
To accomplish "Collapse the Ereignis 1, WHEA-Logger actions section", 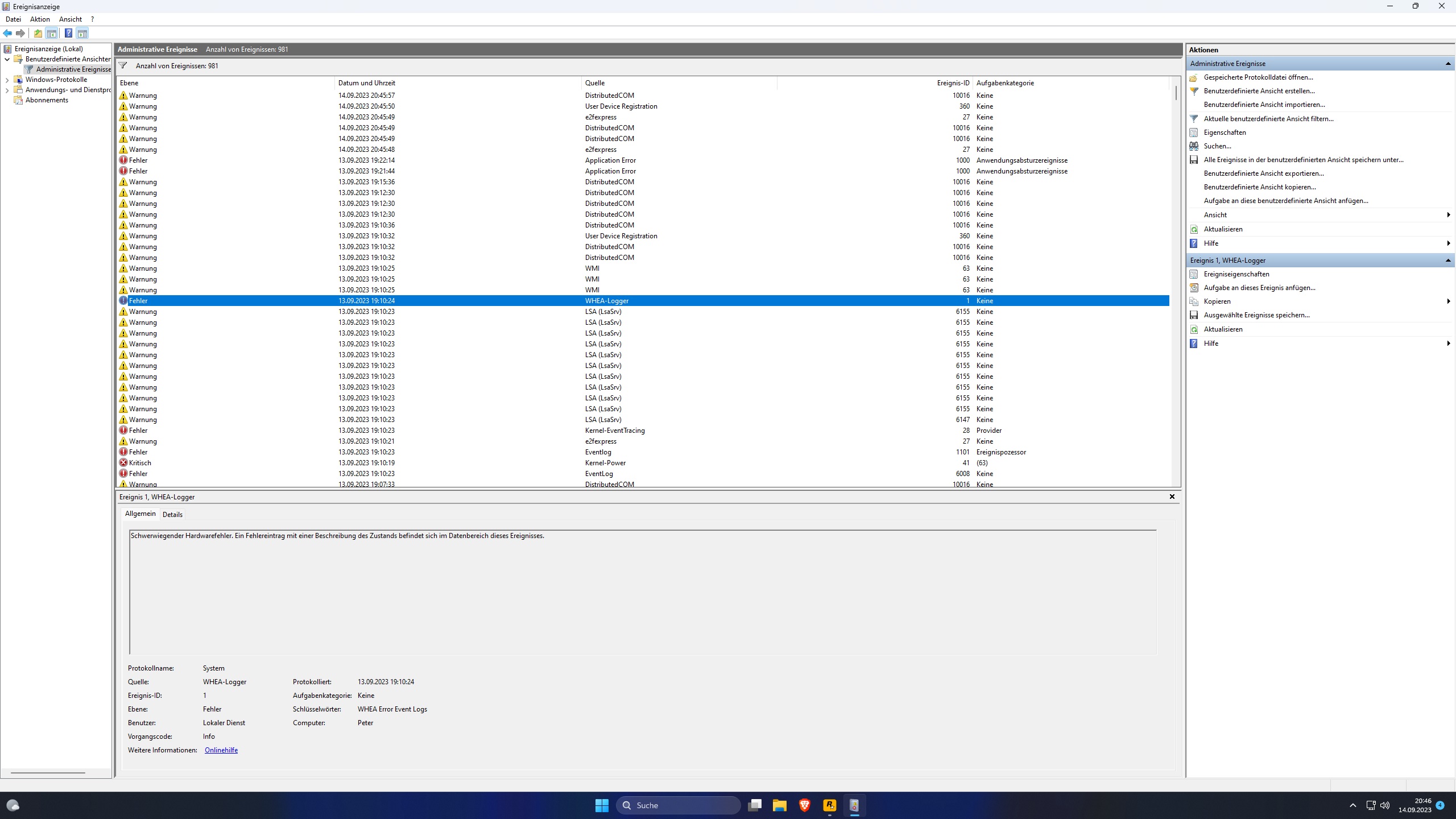I will click(x=1447, y=260).
